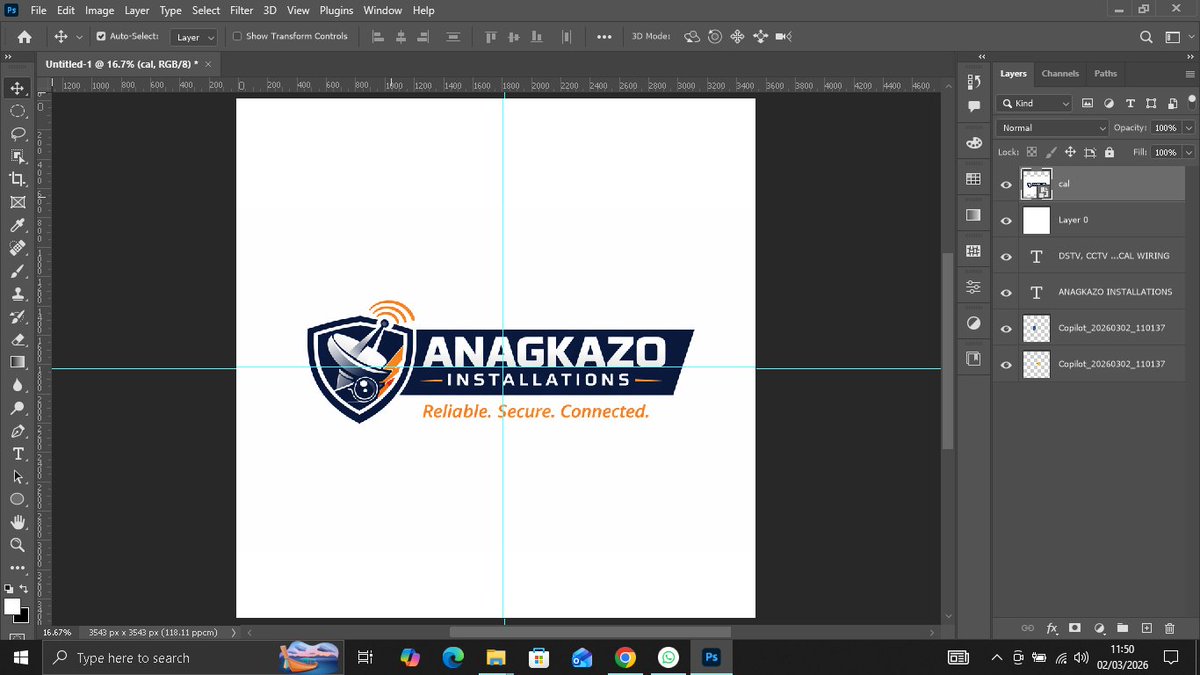The image size is (1200, 675).
Task: Select the Lasso tool
Action: 18,134
